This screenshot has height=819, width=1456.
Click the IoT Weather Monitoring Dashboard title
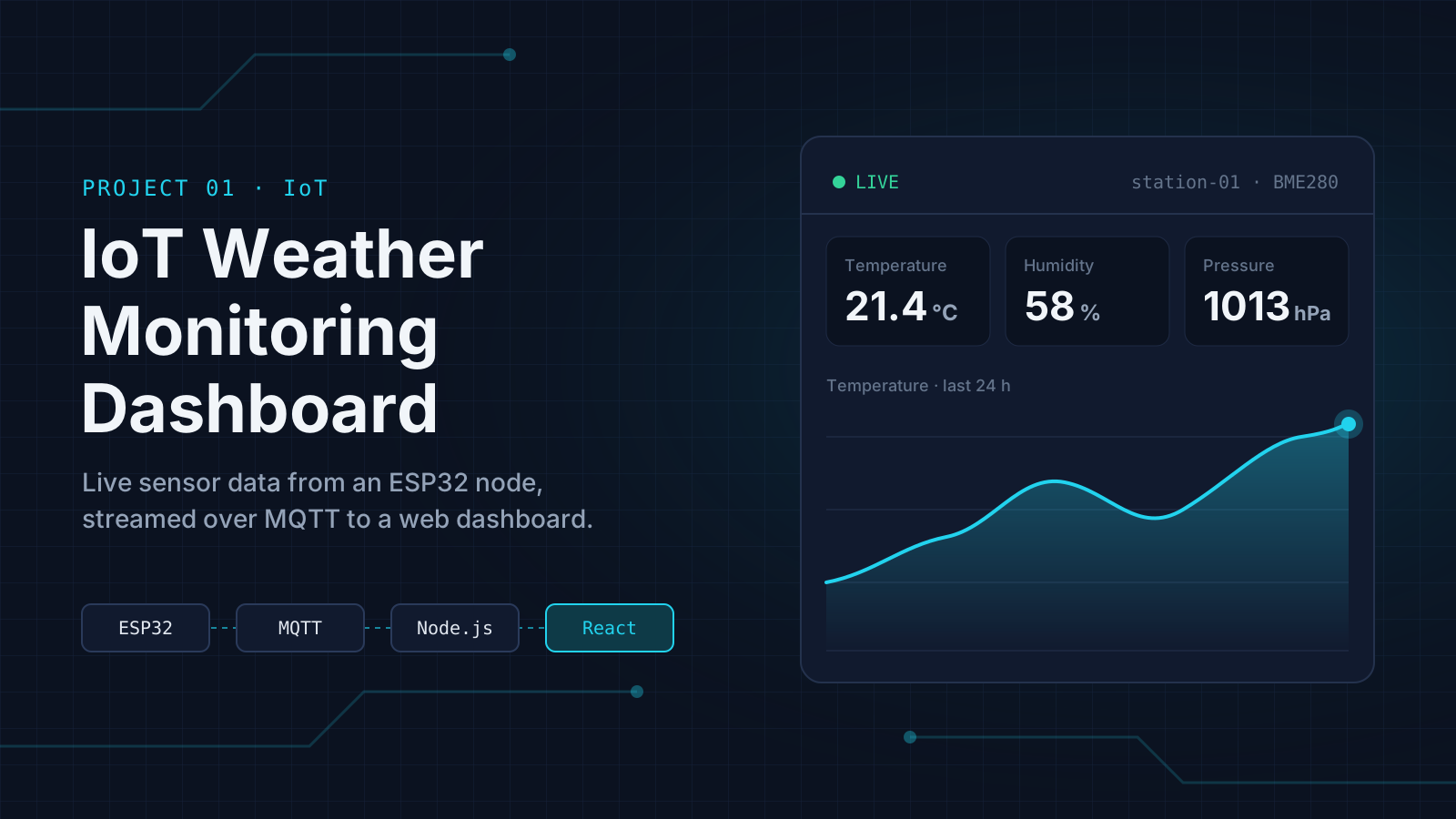click(283, 331)
